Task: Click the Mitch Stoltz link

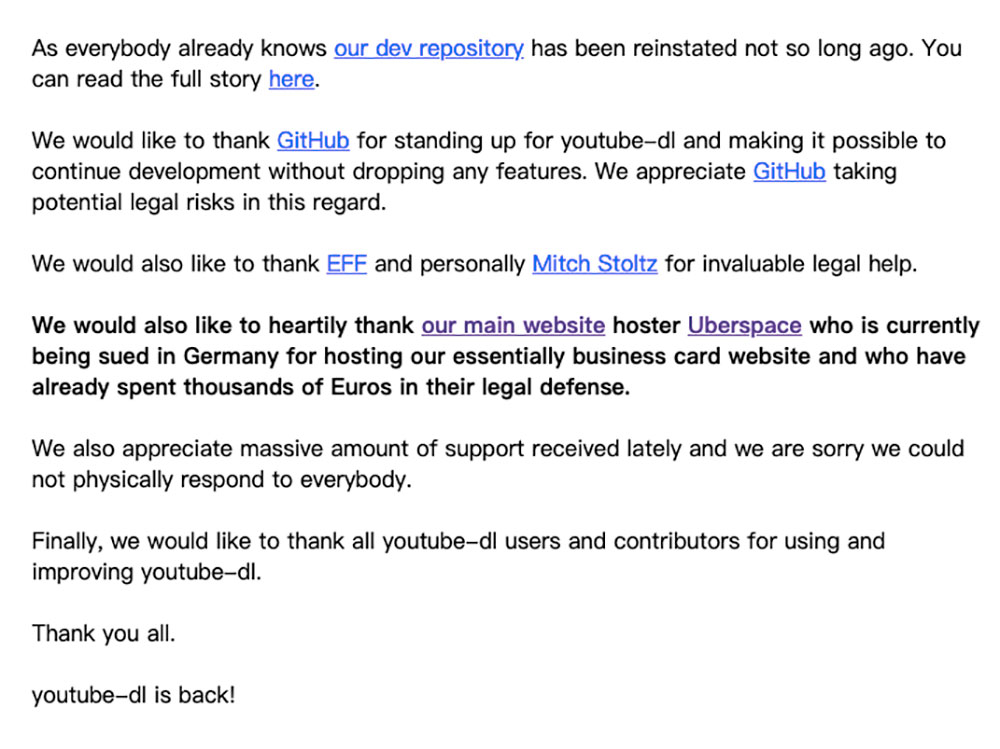Action: click(x=595, y=263)
